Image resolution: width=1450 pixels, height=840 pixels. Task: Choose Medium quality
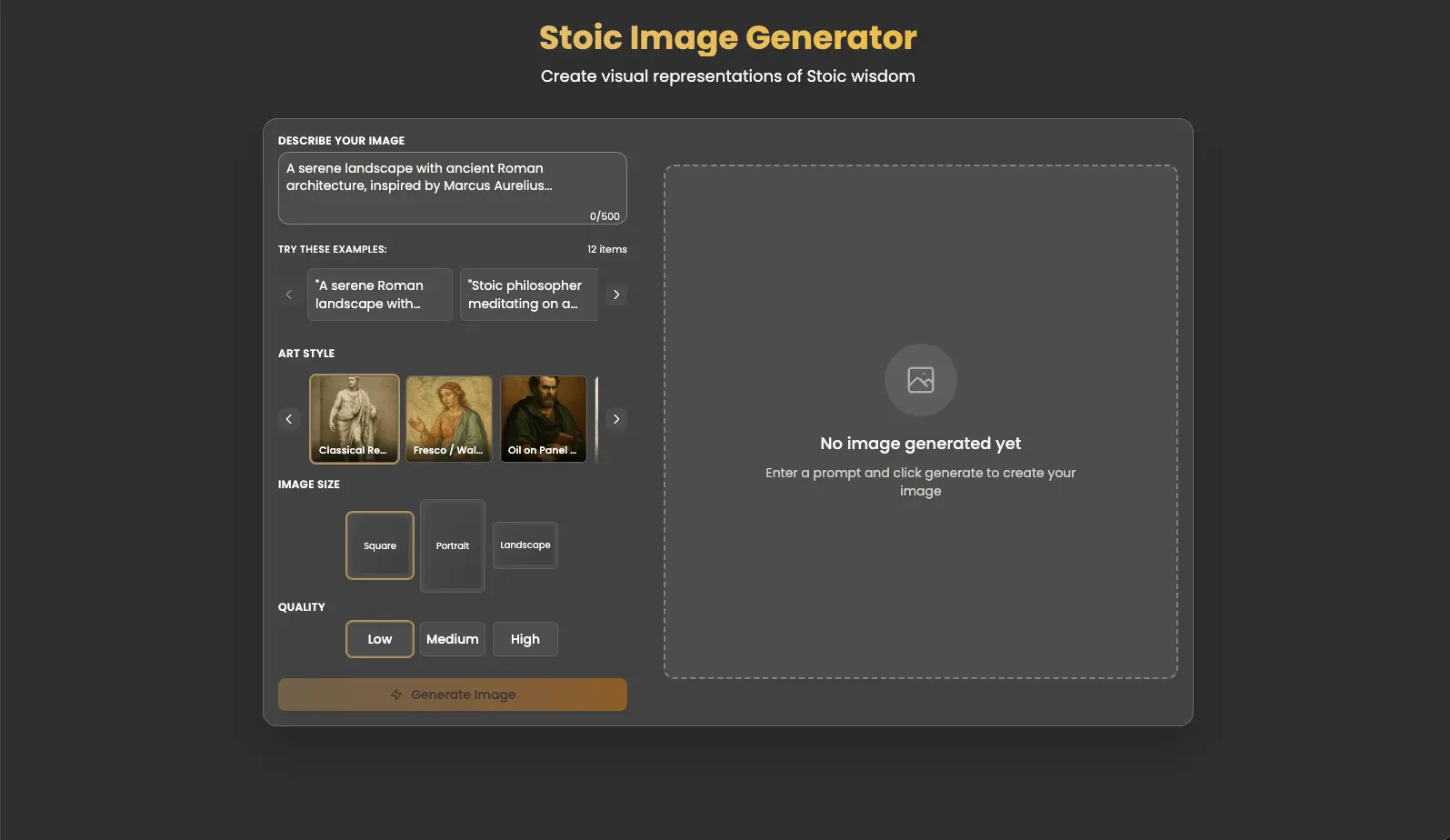(x=453, y=639)
